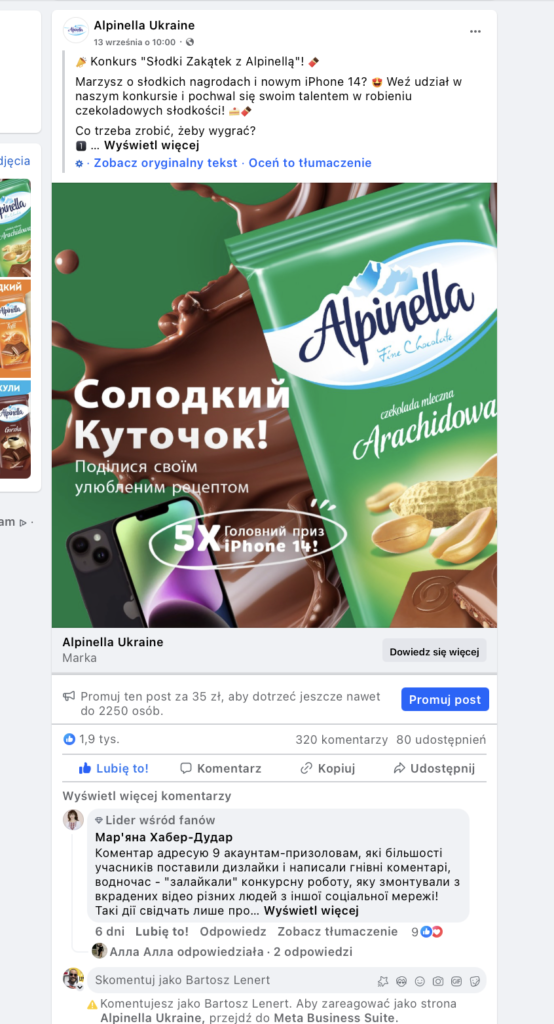Open the emoji picker in comment box
Image resolution: width=554 pixels, height=1024 pixels.
[x=419, y=980]
